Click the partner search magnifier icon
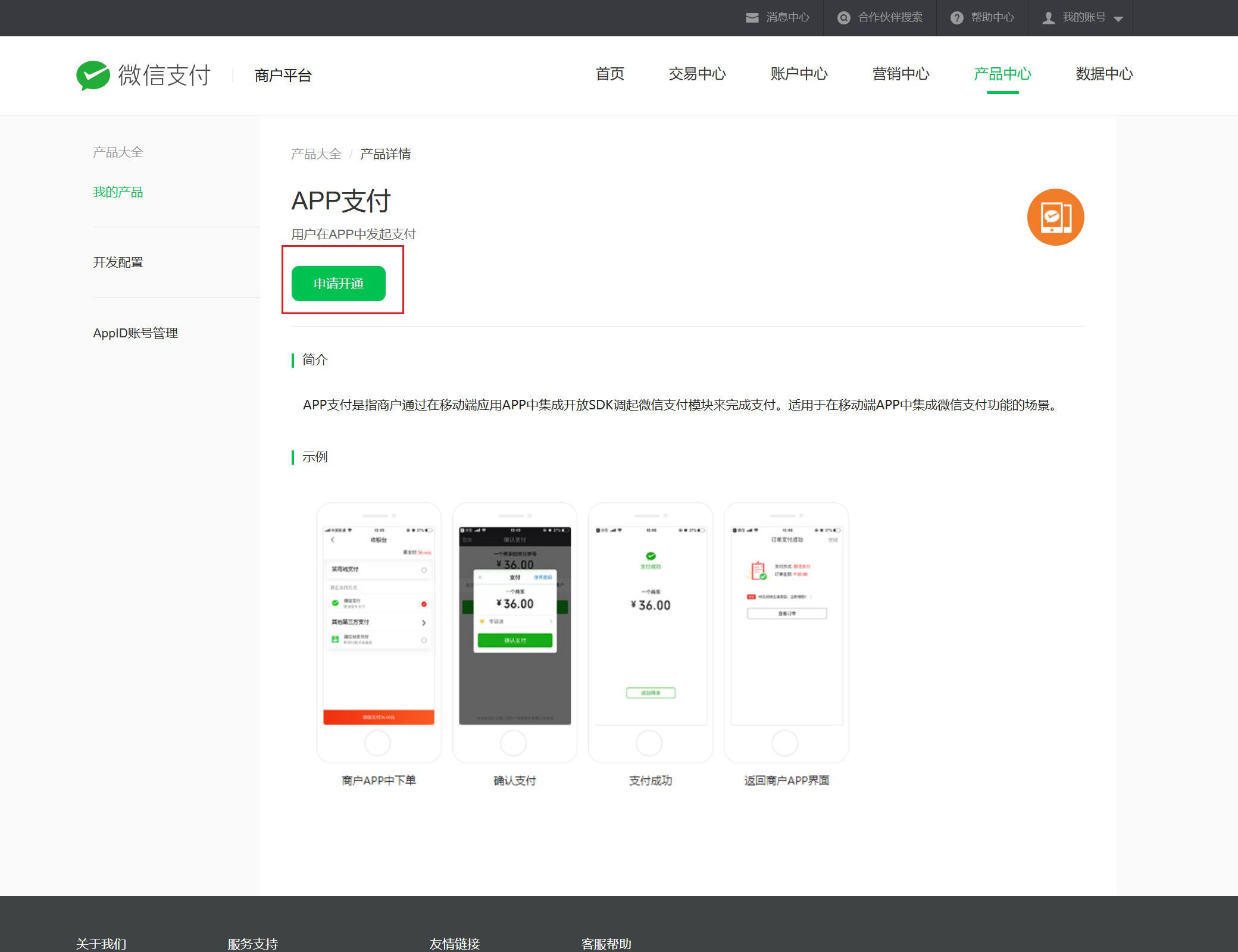This screenshot has height=952, width=1238. (x=843, y=18)
